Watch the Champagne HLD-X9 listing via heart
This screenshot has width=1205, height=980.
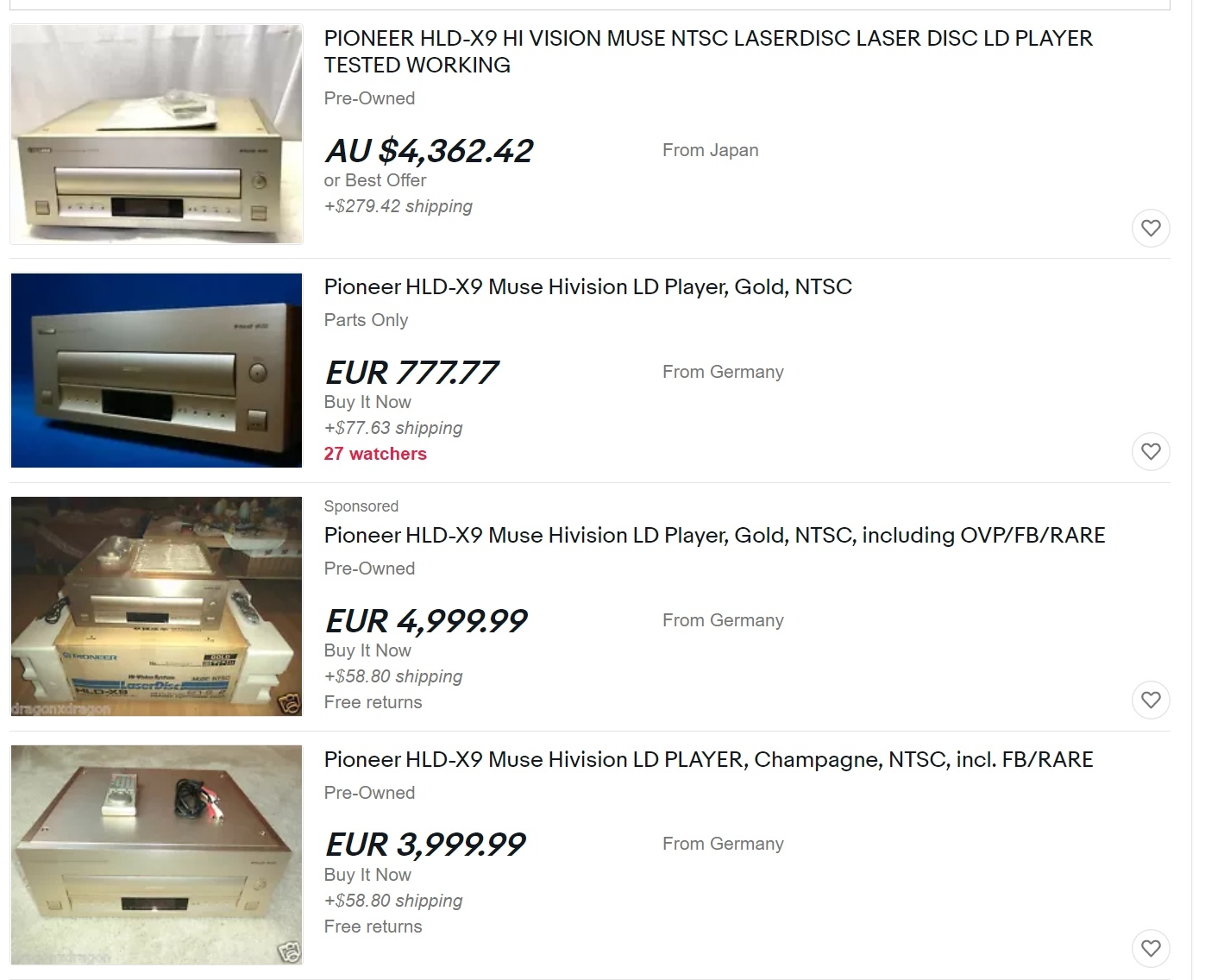click(1151, 948)
